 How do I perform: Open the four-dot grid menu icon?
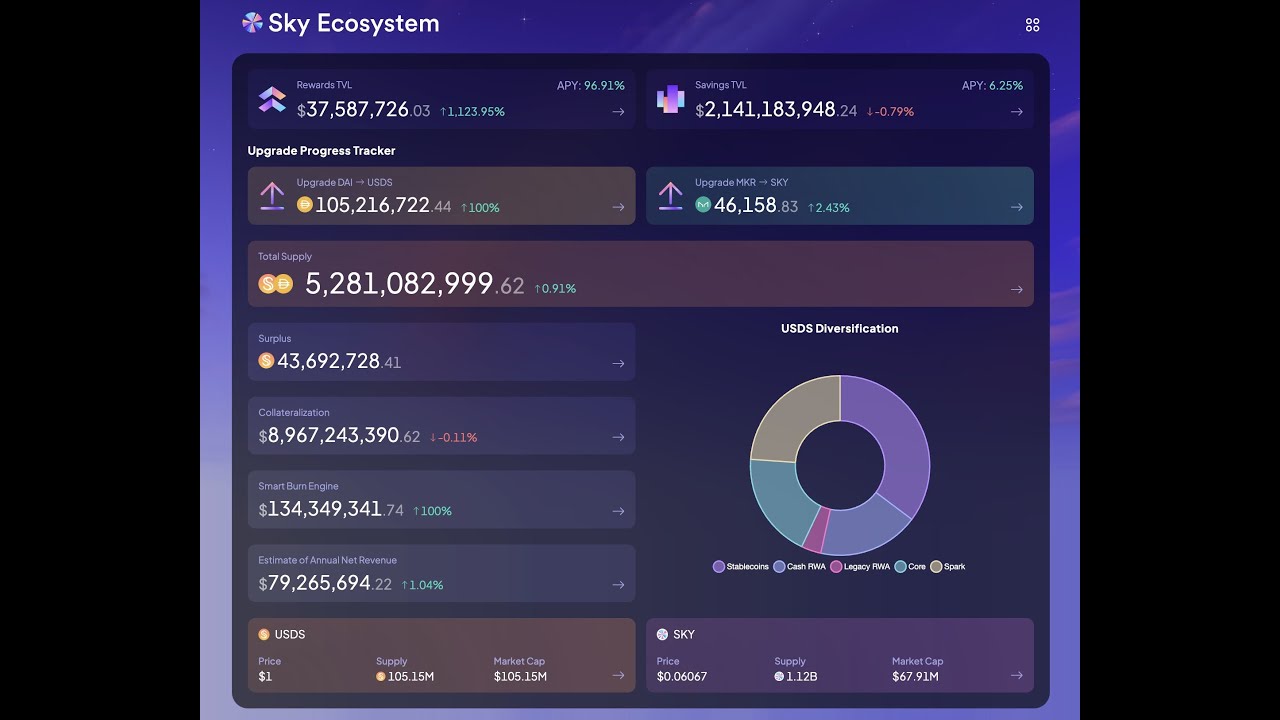tap(1033, 25)
